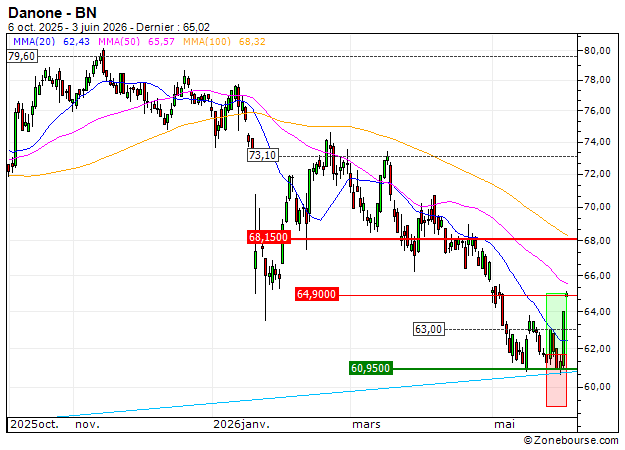Click the last price 'Dernier : 65,02'
The image size is (625, 450).
point(173,28)
